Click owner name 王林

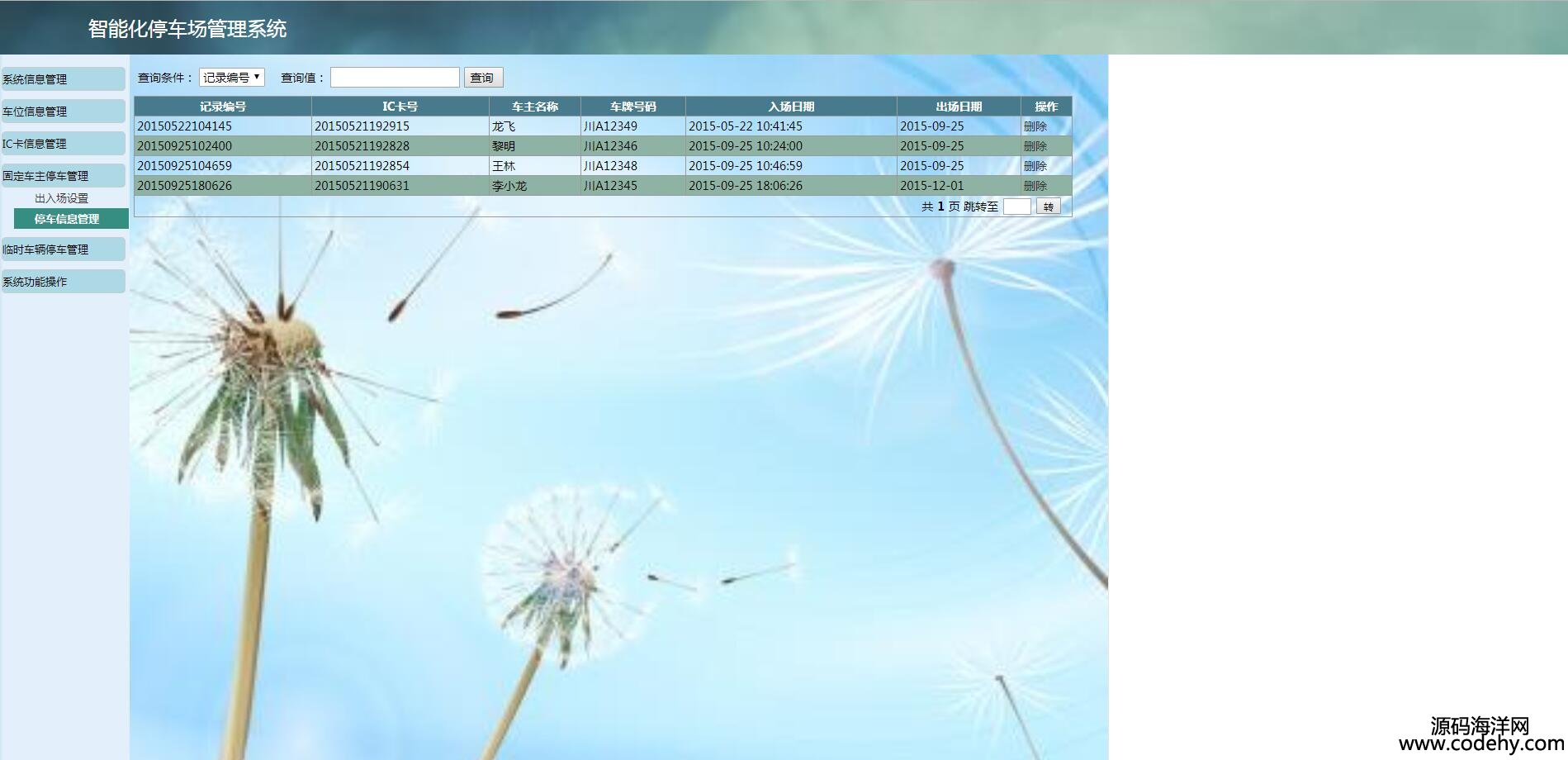504,166
